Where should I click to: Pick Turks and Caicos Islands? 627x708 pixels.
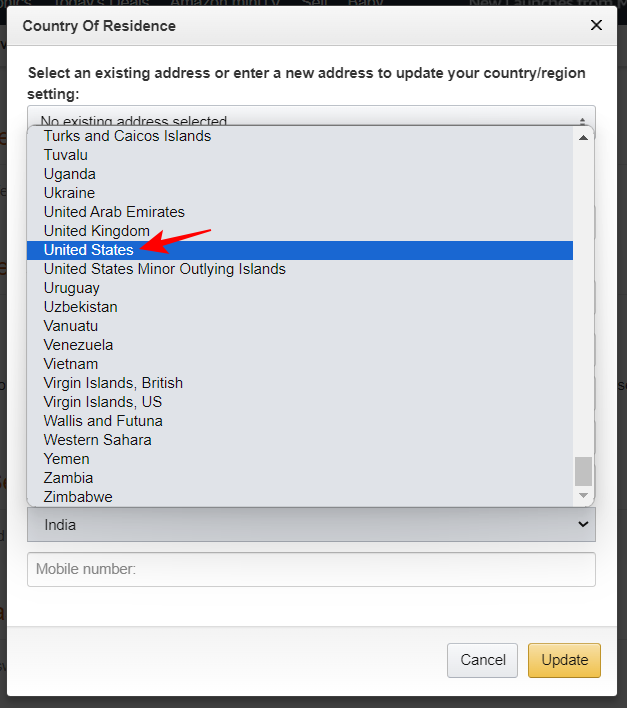tap(127, 136)
